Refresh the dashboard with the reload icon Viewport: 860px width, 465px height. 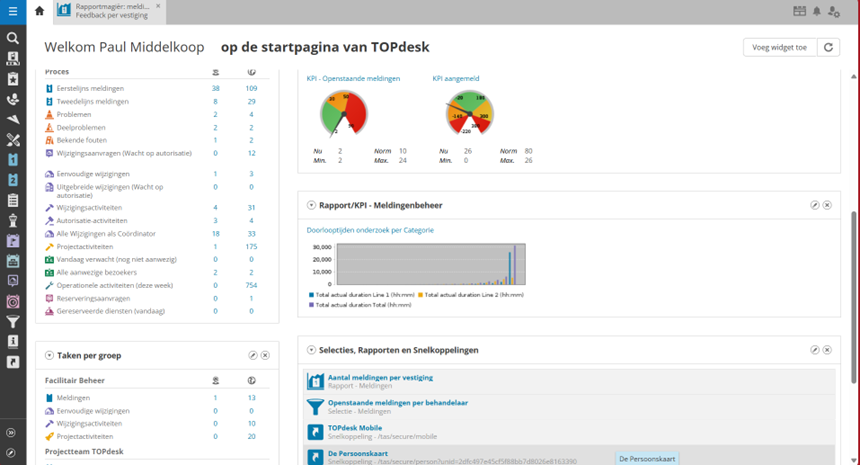pos(828,47)
